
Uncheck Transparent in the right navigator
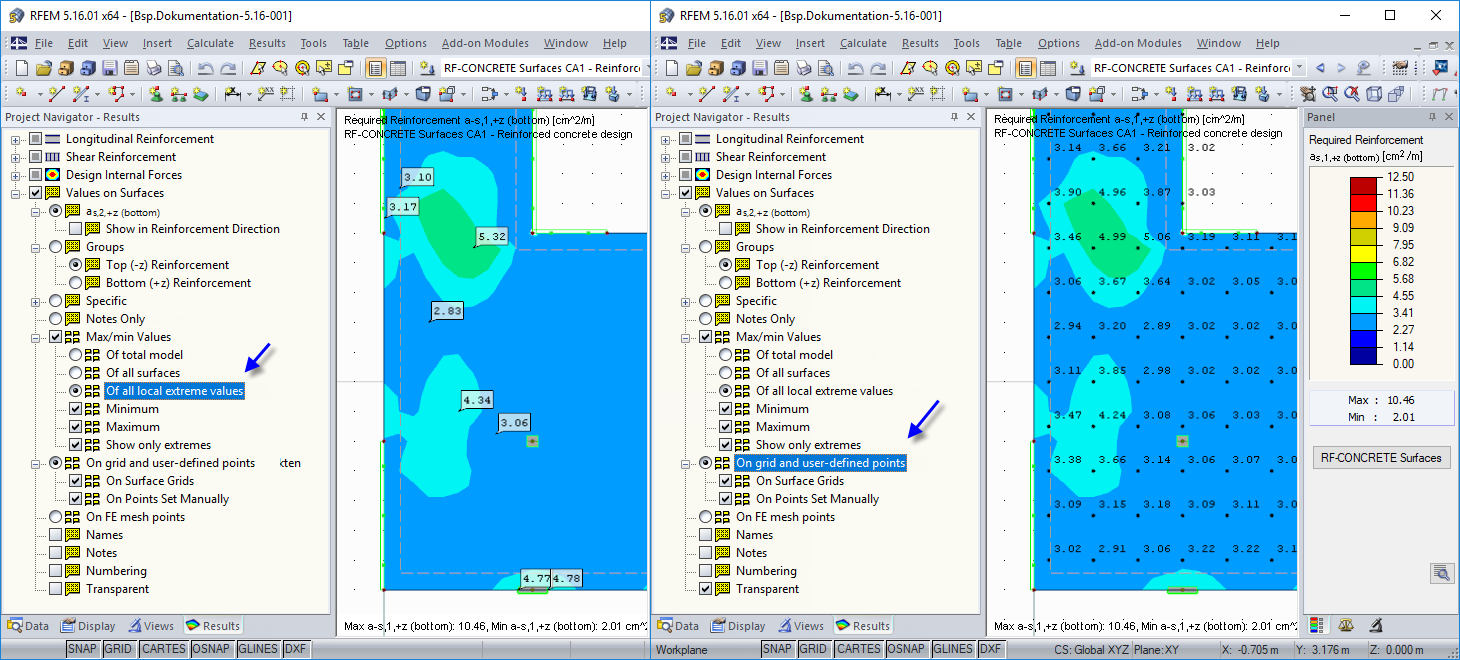[x=706, y=589]
